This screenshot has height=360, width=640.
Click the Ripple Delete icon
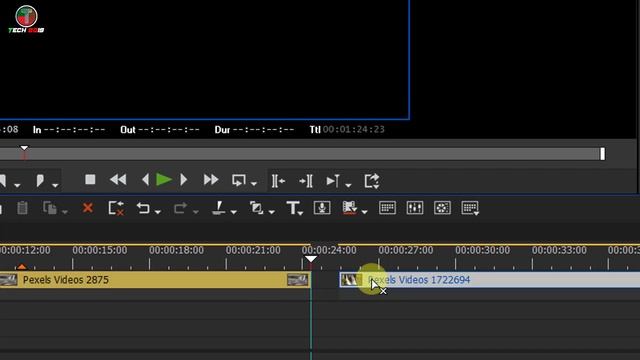tap(116, 208)
